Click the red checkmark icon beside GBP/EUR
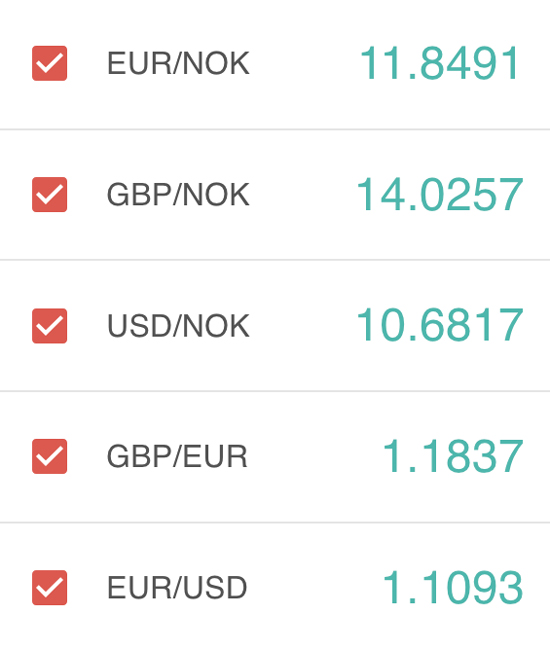 tap(50, 456)
